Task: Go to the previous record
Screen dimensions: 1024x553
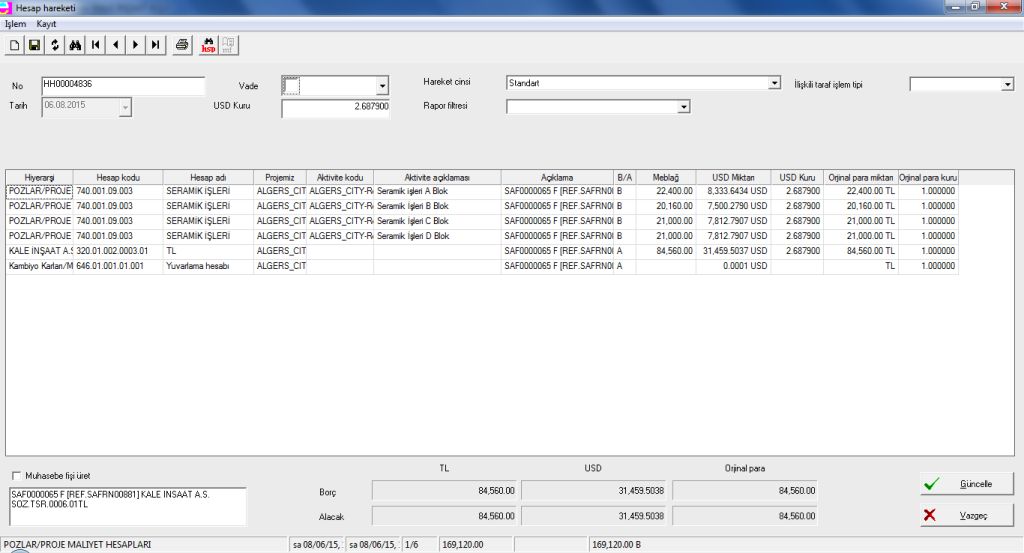Action: coord(115,45)
